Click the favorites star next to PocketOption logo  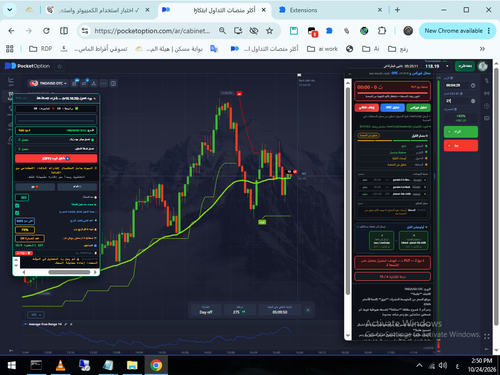pyautogui.click(x=60, y=66)
